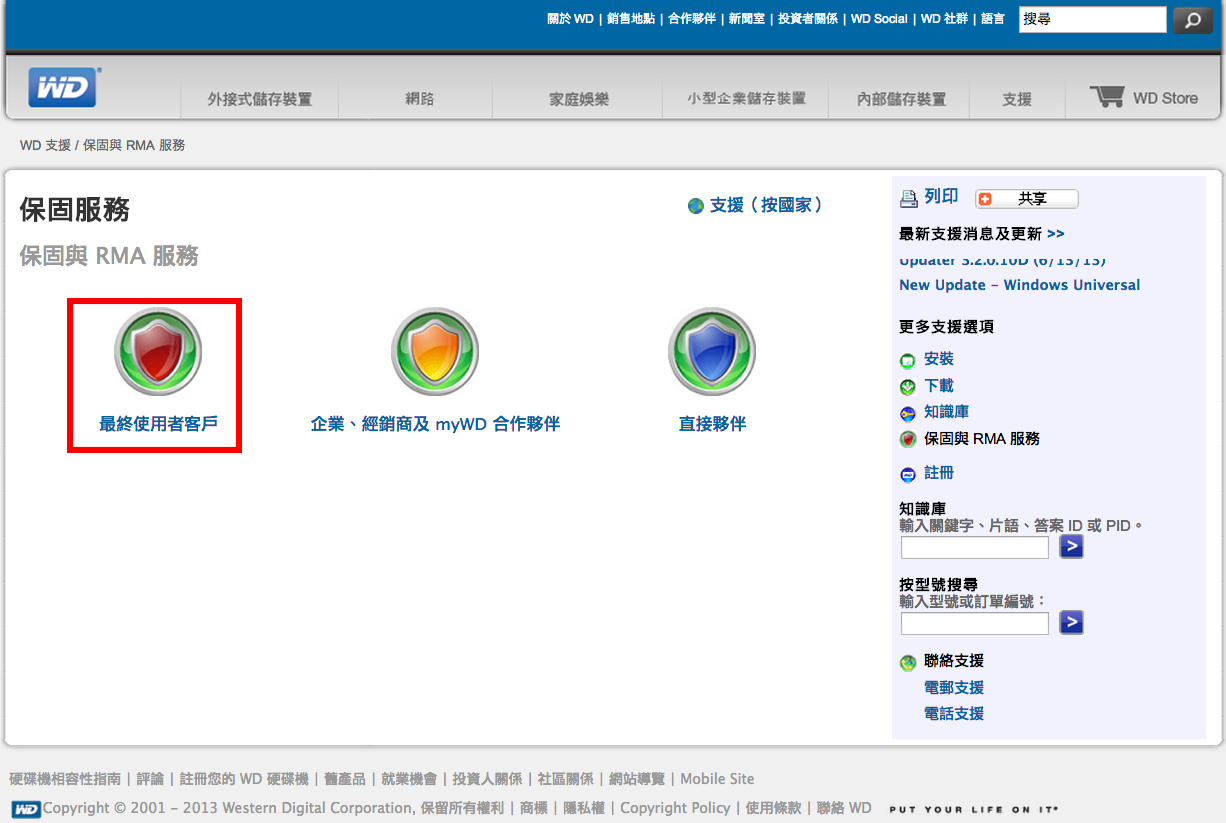The height and width of the screenshot is (823, 1226).
Task: Submit the 知識庫 keyword search arrow
Action: pos(1071,547)
